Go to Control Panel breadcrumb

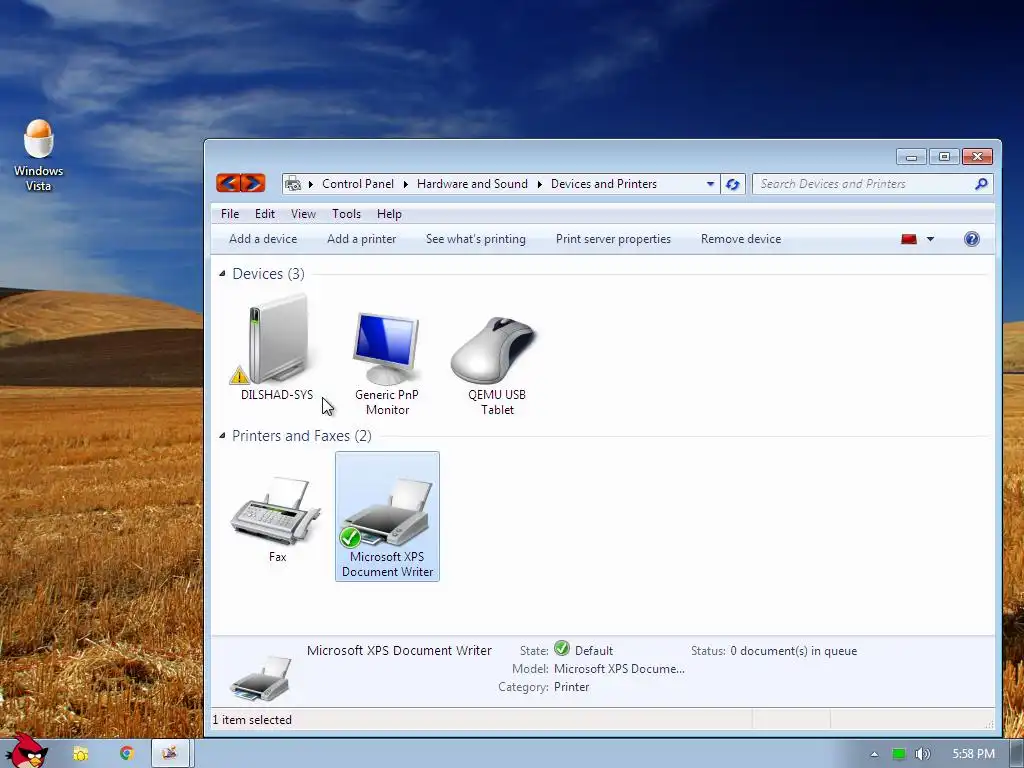click(358, 184)
